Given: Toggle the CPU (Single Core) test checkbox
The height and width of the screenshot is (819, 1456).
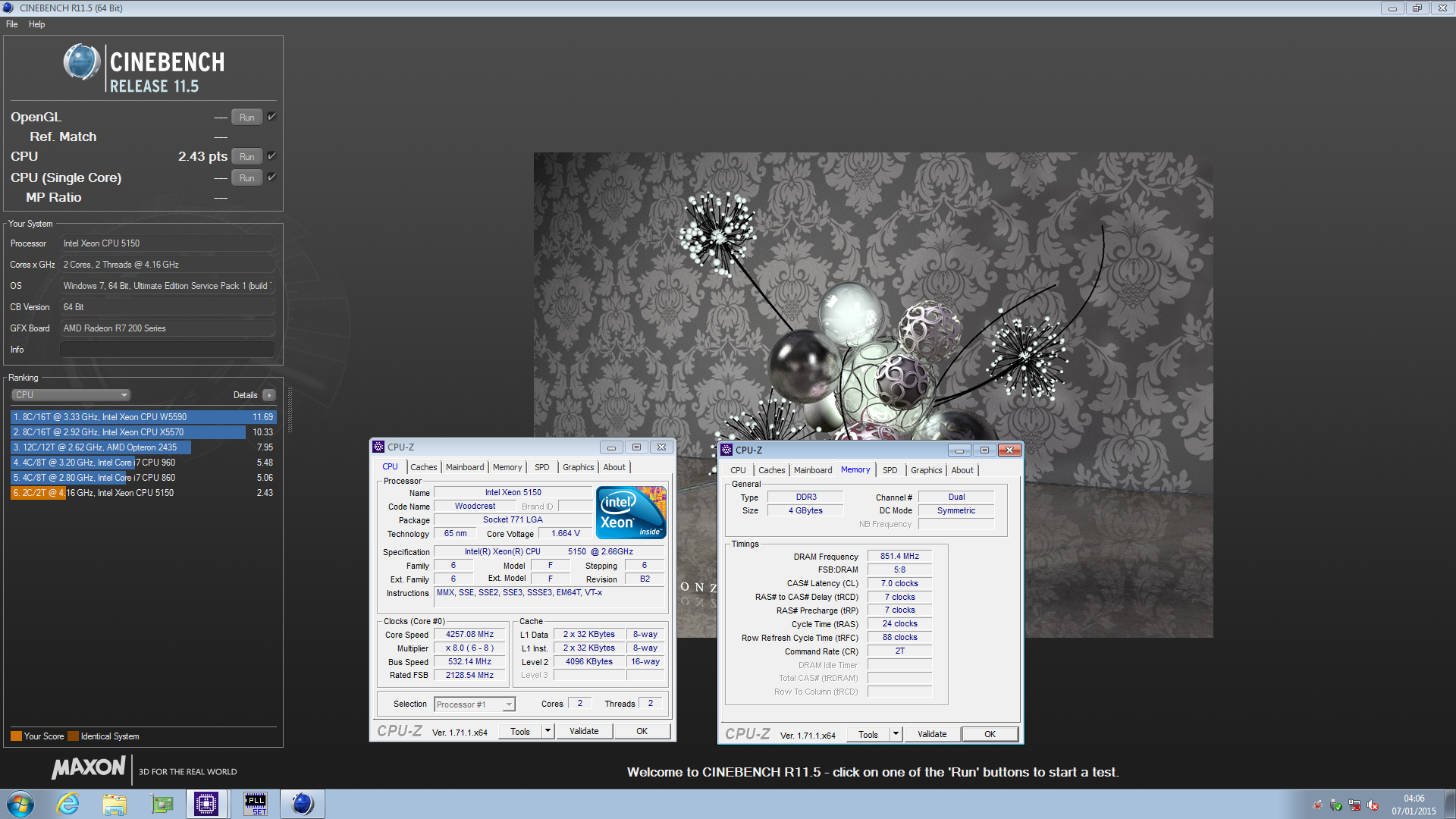Looking at the screenshot, I should point(271,177).
